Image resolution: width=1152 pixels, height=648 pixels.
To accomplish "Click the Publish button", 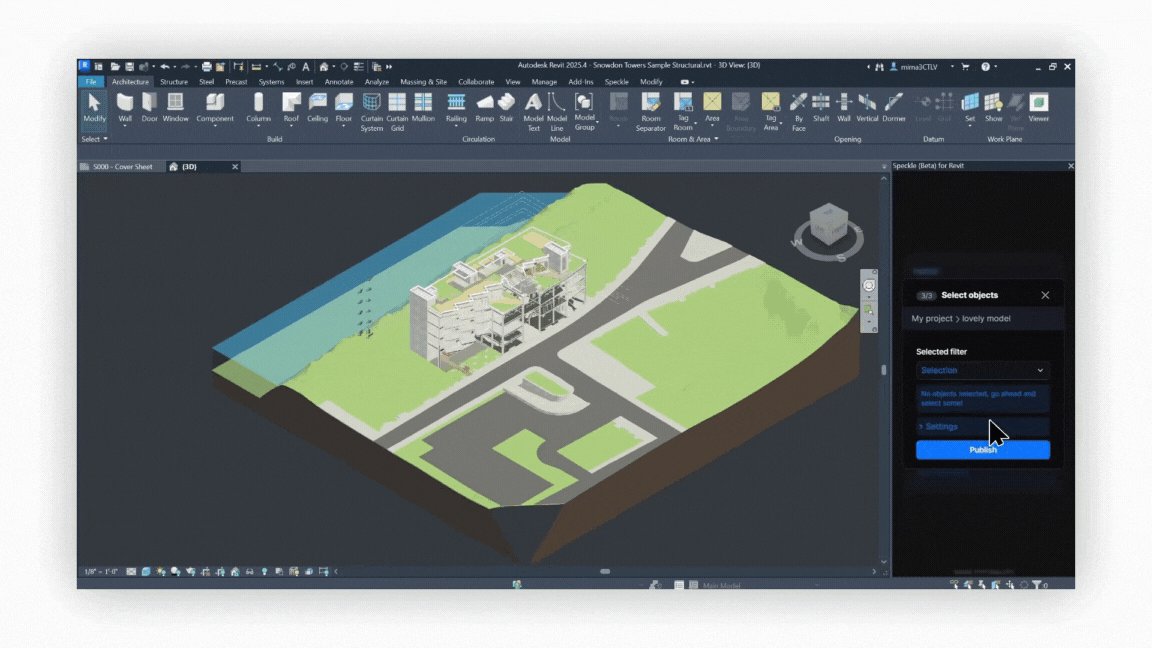I will [x=982, y=450].
